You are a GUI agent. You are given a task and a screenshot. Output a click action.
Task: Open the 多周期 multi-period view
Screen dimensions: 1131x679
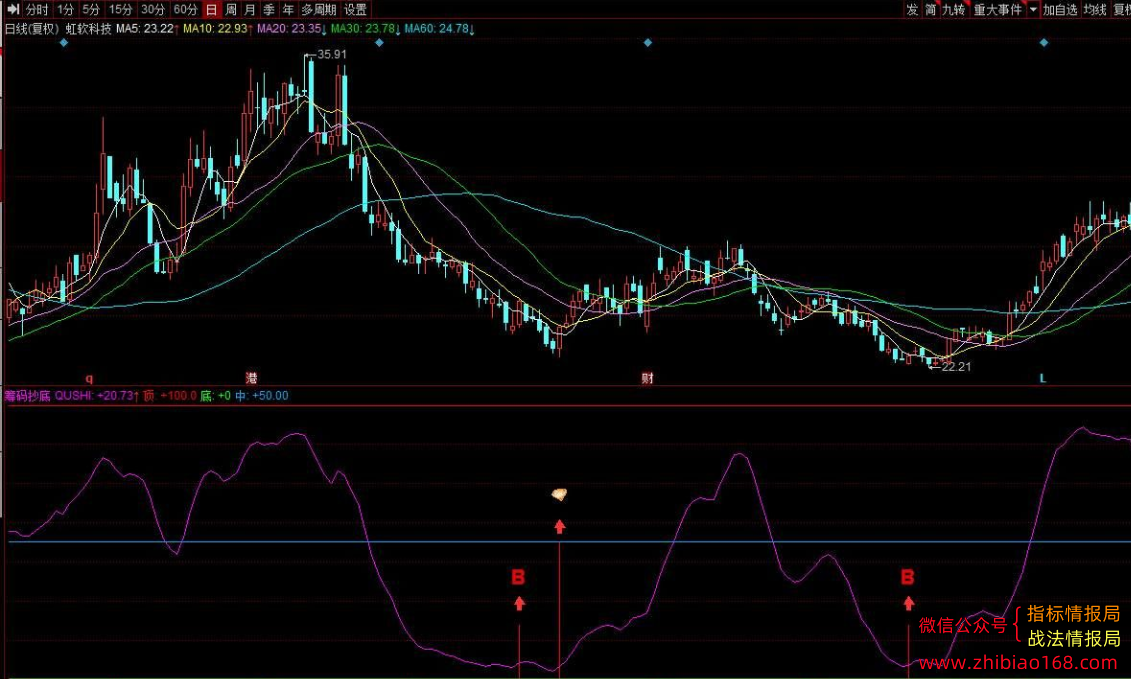[x=319, y=9]
